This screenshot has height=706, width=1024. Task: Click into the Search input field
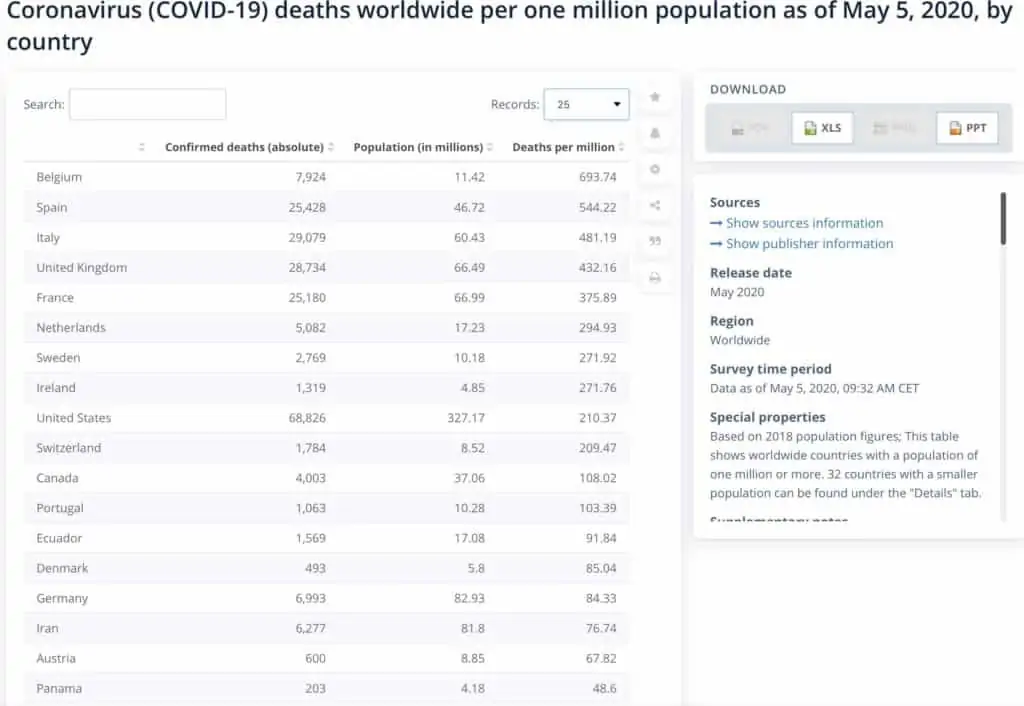148,104
